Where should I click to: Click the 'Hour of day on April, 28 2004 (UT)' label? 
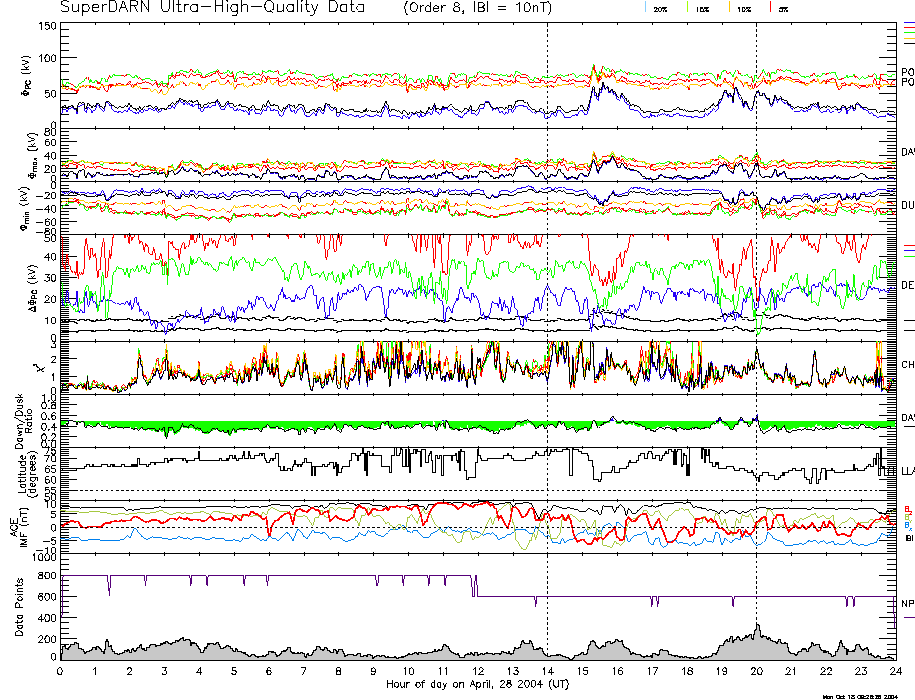(477, 685)
